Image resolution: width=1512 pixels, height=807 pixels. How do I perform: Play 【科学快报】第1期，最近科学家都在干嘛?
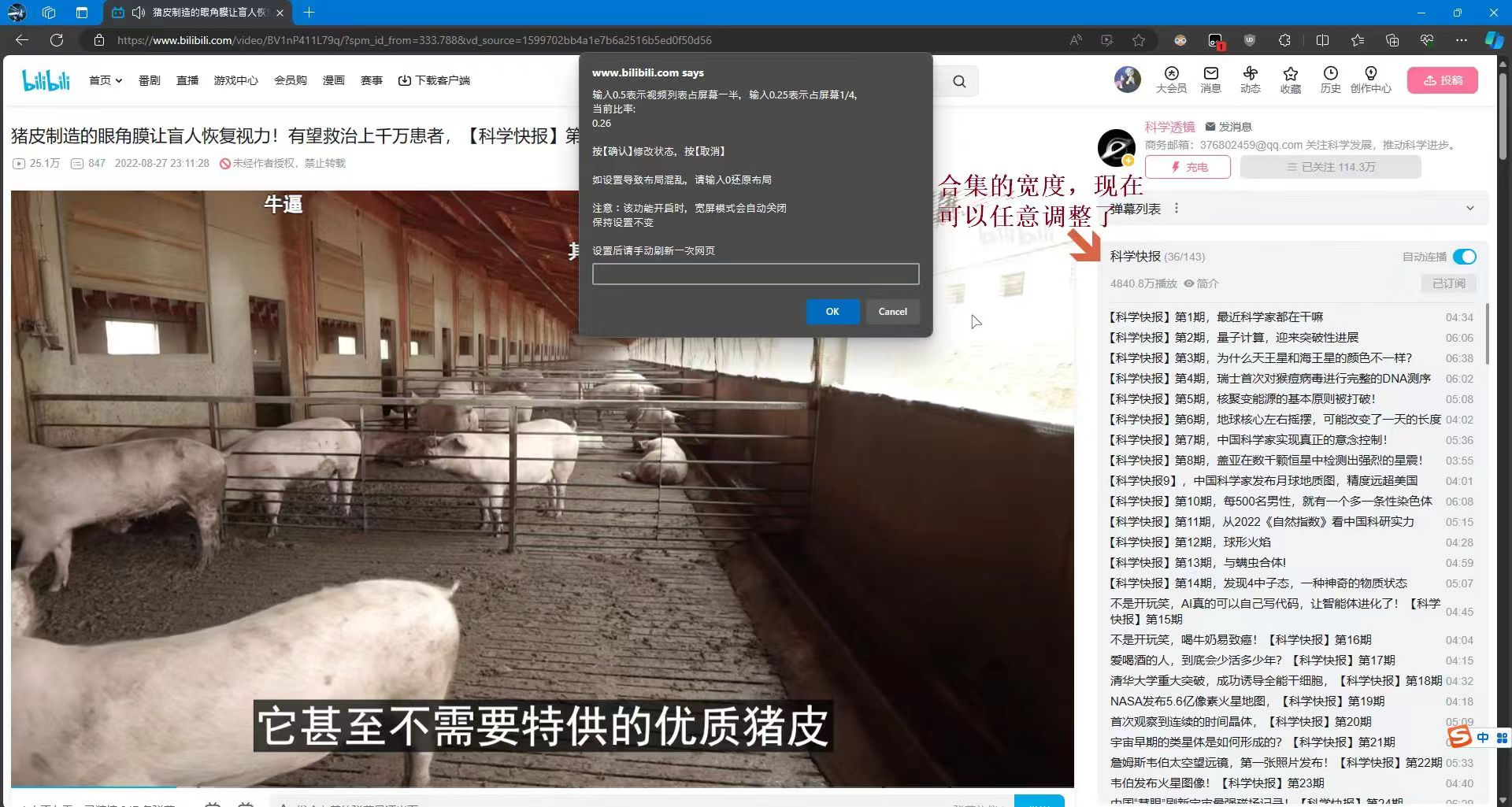1291,317
